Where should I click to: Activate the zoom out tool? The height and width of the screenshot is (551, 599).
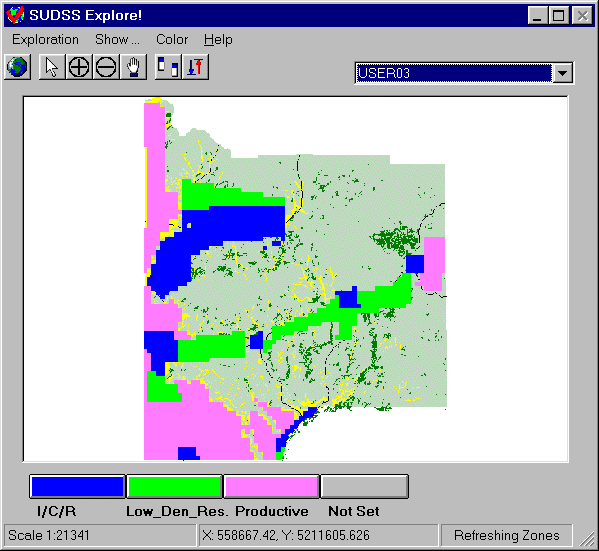point(106,67)
